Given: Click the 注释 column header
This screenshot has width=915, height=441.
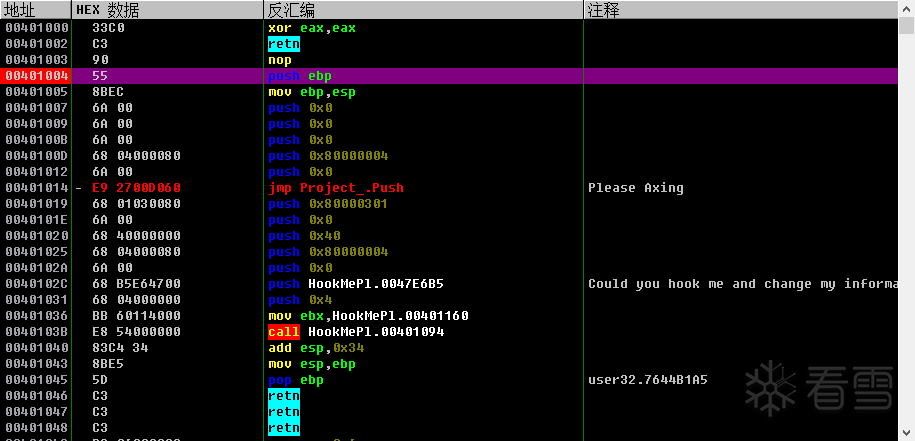Looking at the screenshot, I should [741, 9].
